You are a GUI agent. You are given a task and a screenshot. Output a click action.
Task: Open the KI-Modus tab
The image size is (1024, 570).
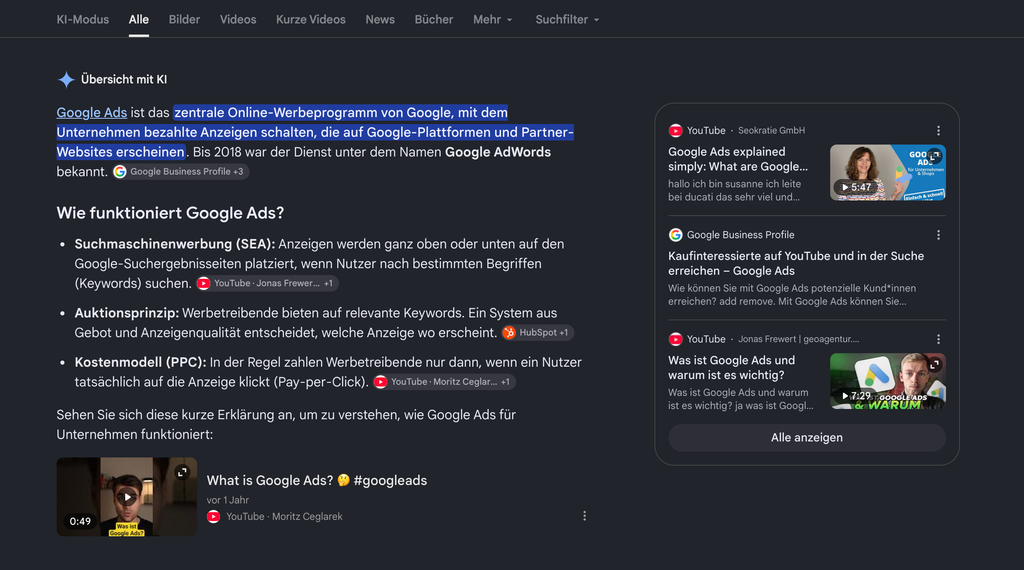click(82, 20)
